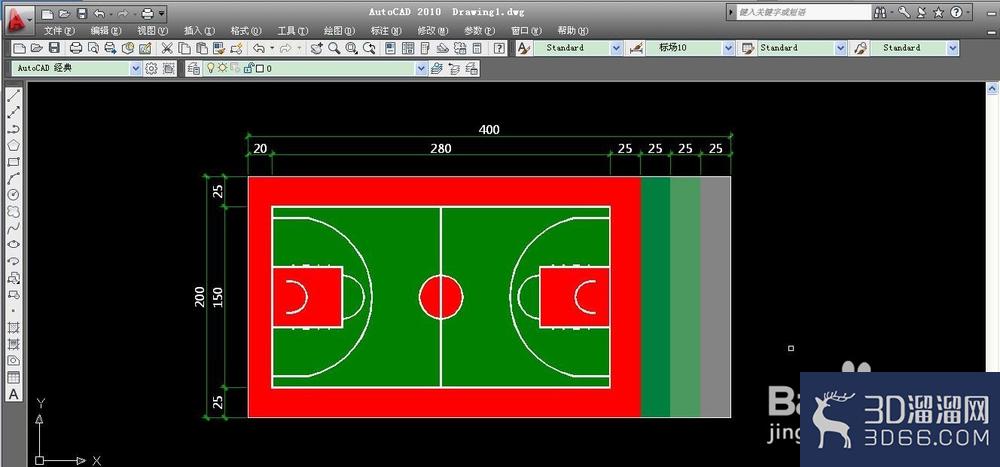
Task: Open the 编辑(E) menu
Action: tap(106, 31)
